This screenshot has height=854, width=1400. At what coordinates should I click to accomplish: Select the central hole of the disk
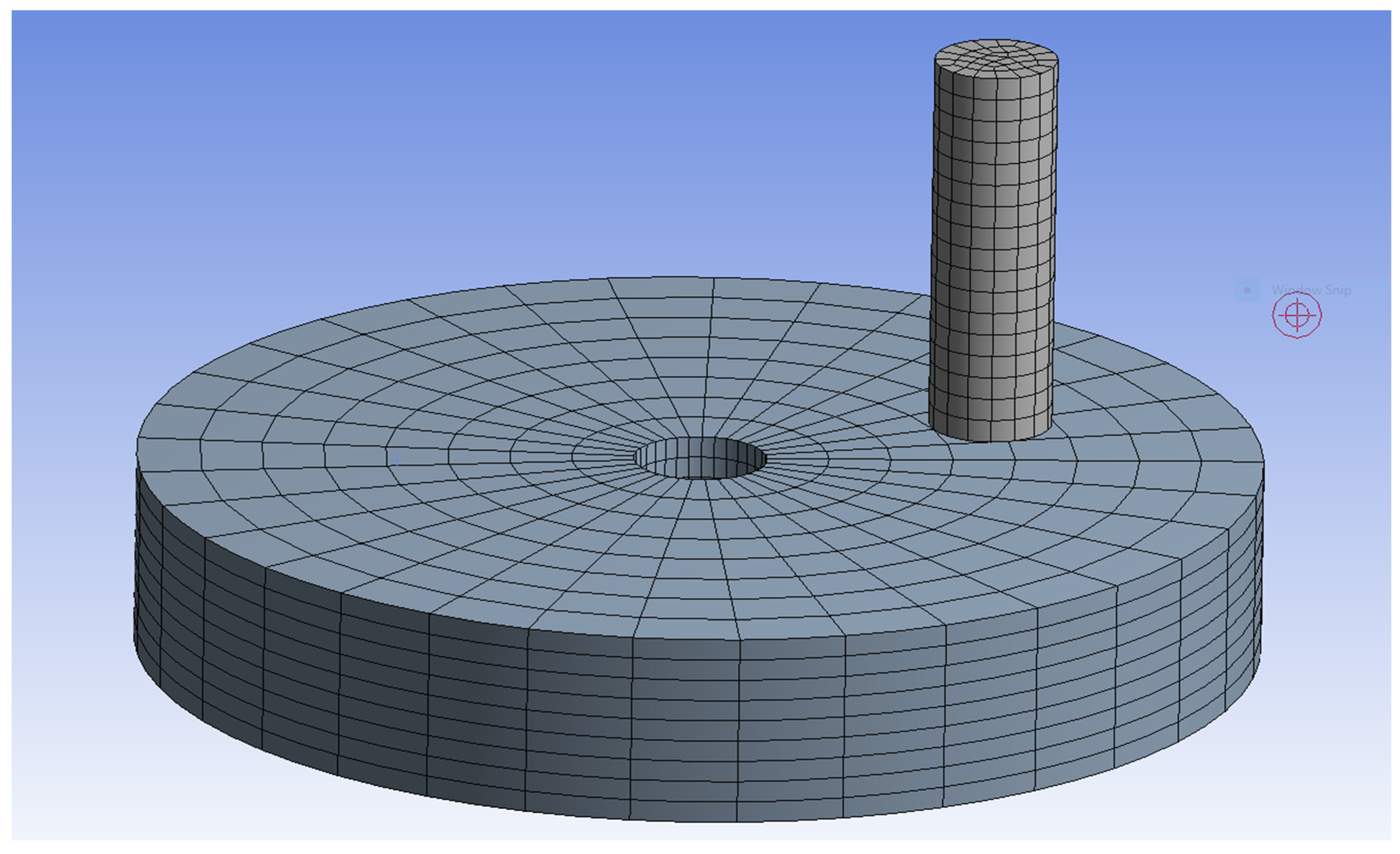[701, 458]
